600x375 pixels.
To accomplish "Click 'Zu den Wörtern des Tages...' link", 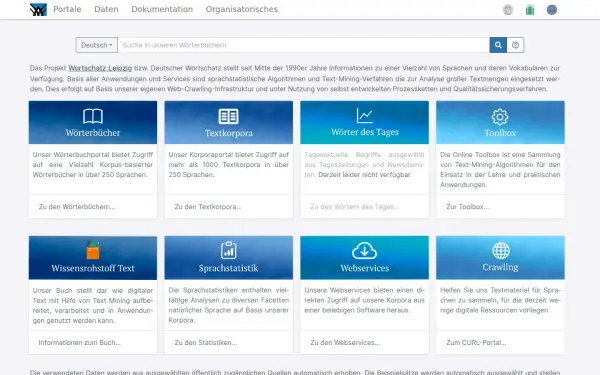I will 355,207.
